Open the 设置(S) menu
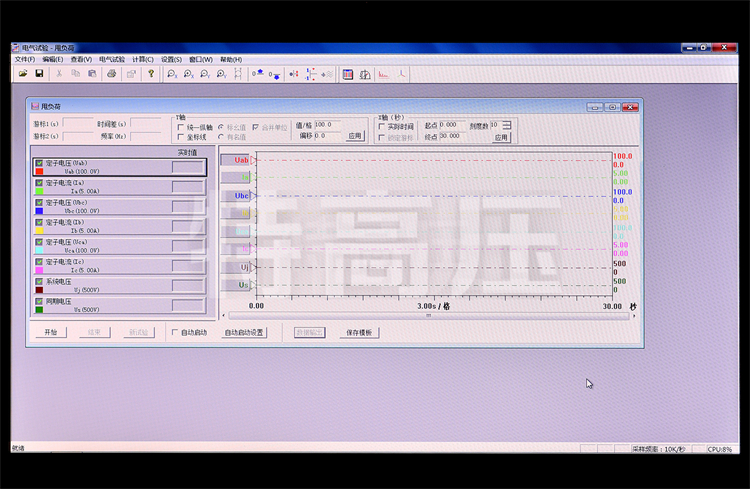The height and width of the screenshot is (489, 750). click(x=171, y=59)
